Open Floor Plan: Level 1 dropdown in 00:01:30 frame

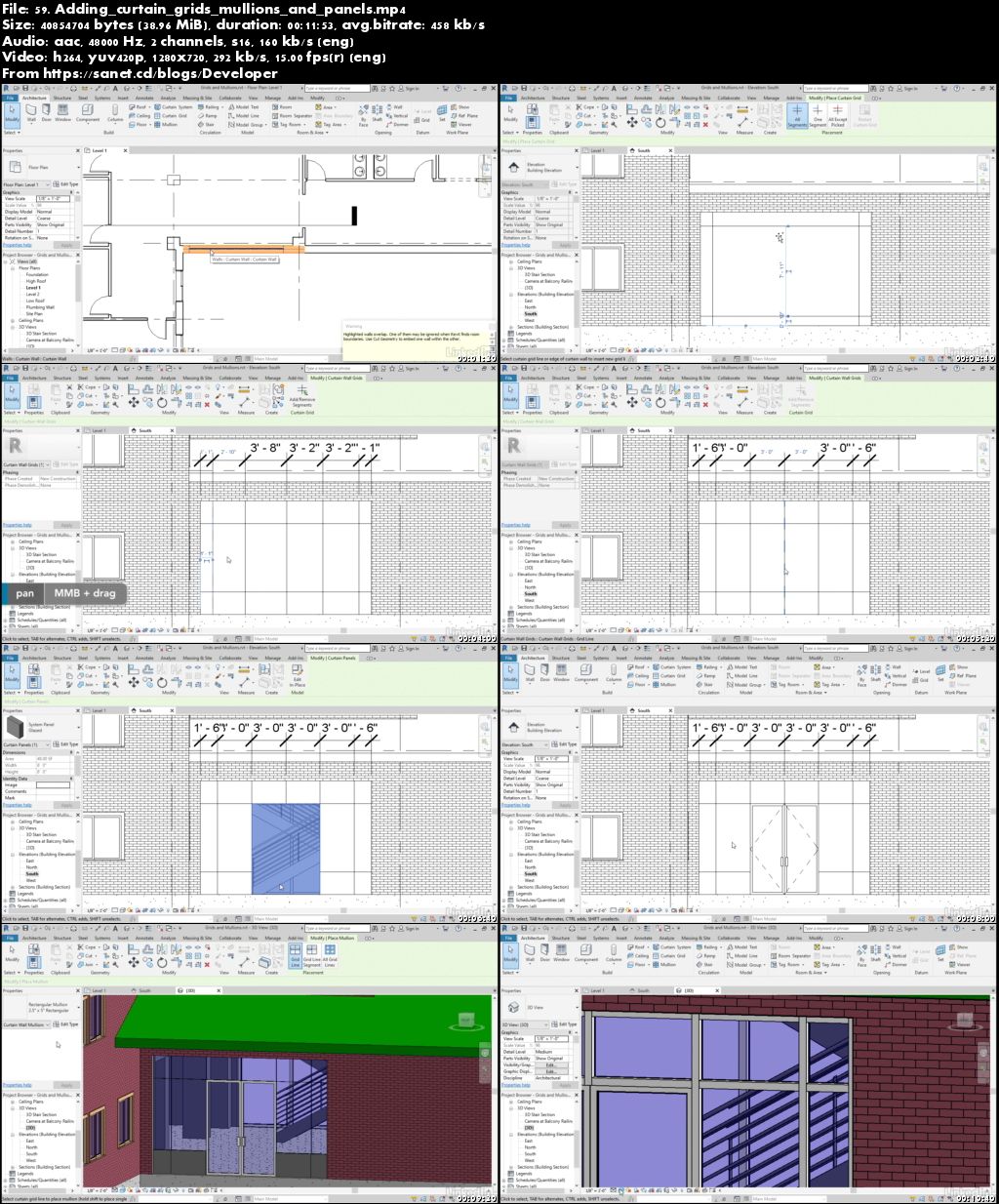click(27, 184)
